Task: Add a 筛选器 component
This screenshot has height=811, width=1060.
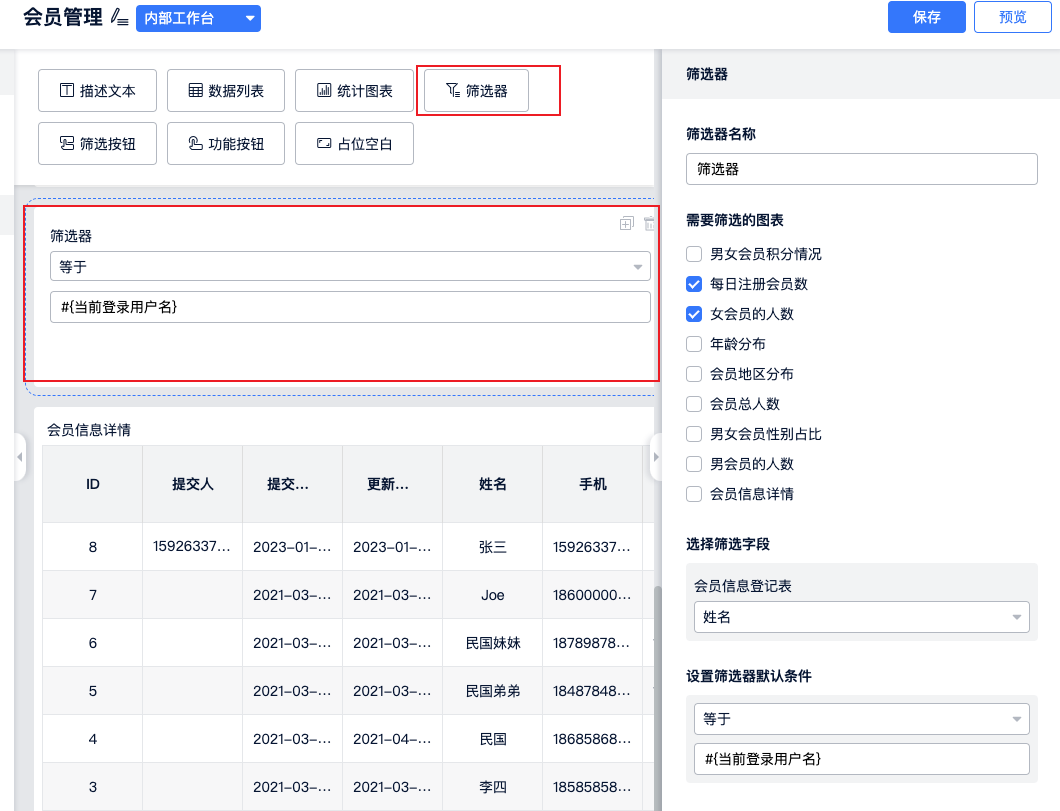Action: (476, 91)
